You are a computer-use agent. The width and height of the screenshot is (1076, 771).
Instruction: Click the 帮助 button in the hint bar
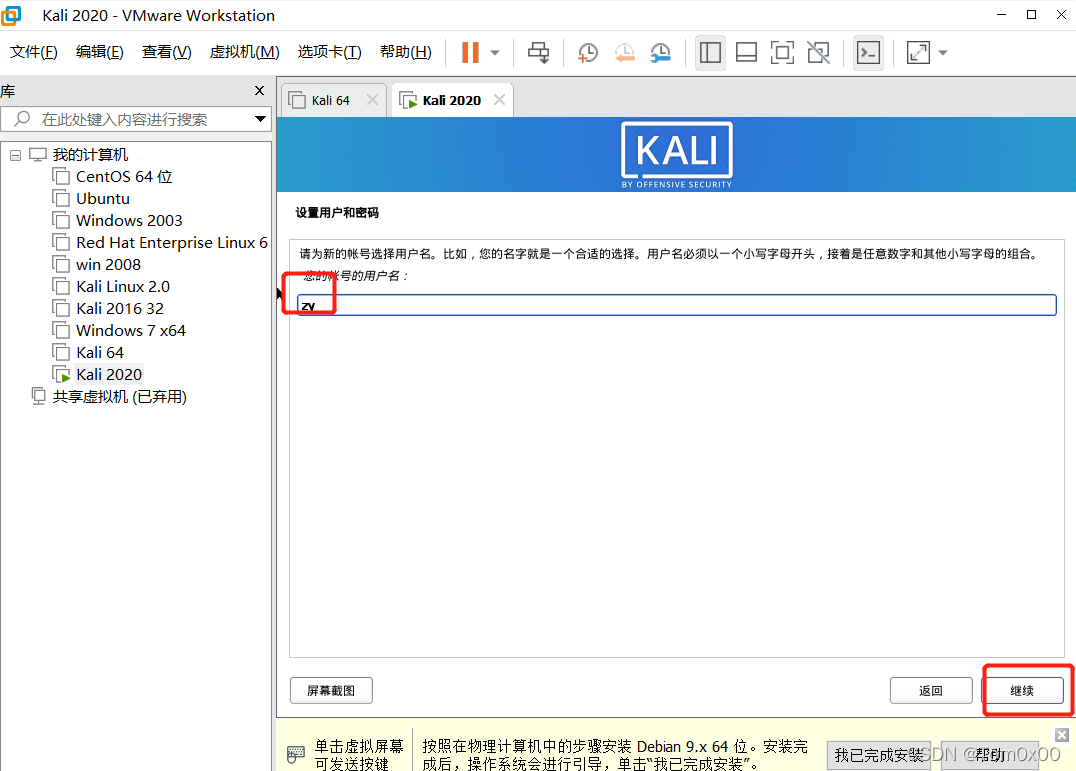click(x=990, y=755)
